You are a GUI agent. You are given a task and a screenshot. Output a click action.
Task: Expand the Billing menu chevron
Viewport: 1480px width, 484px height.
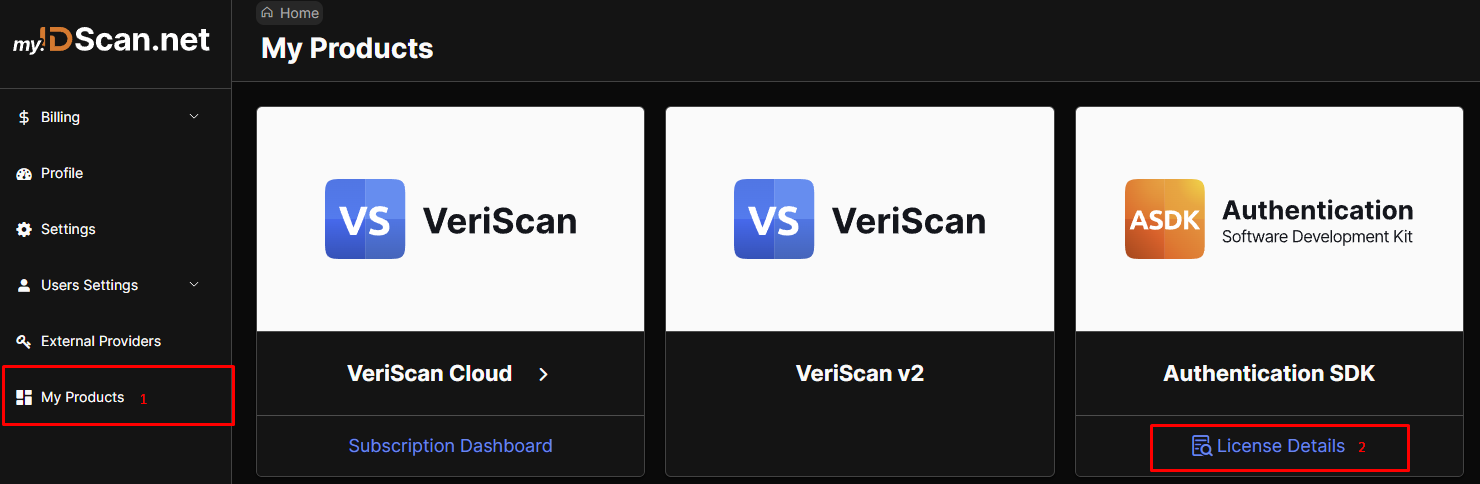click(x=194, y=117)
